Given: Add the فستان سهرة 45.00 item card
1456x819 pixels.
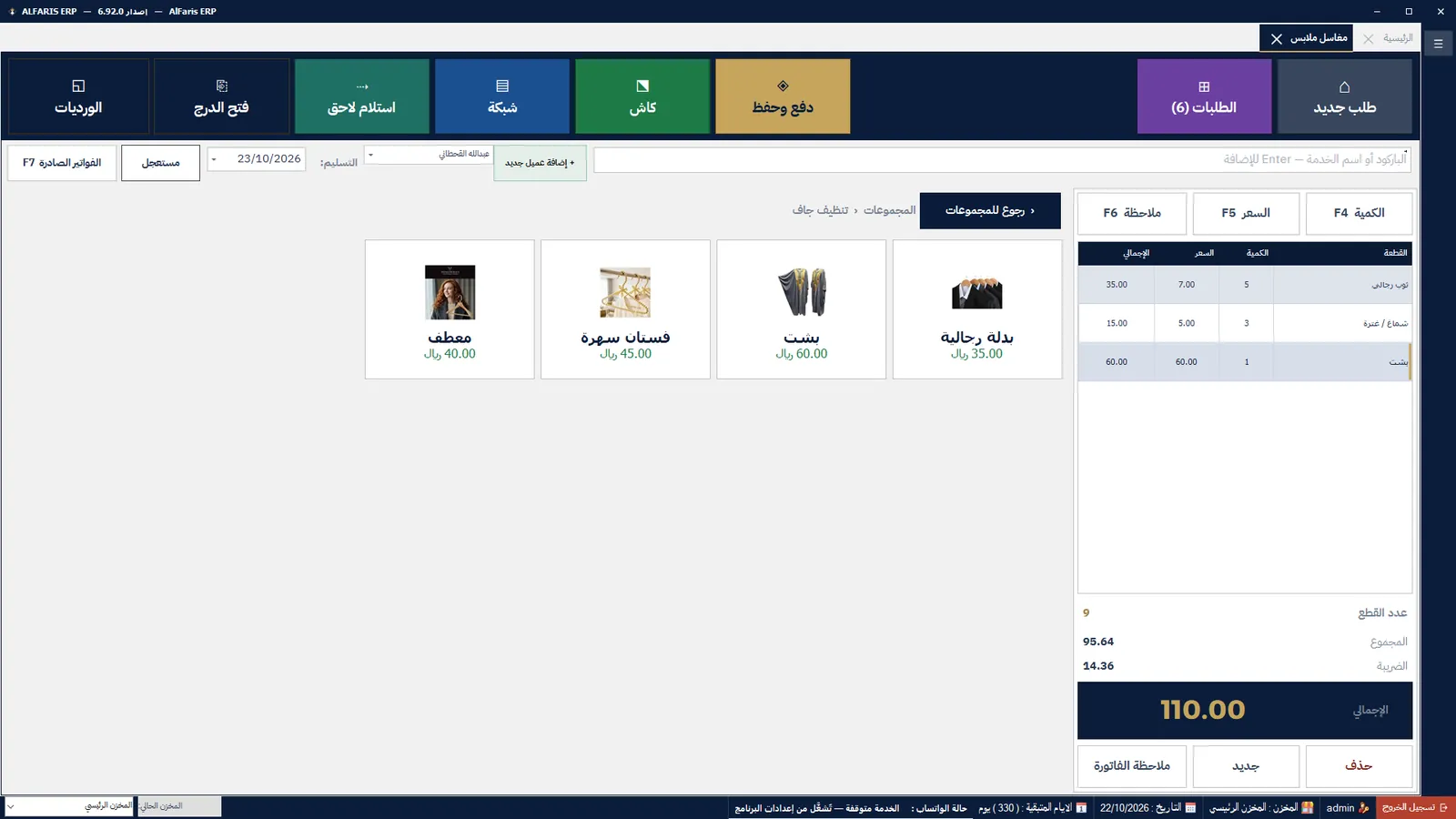Looking at the screenshot, I should click(625, 309).
